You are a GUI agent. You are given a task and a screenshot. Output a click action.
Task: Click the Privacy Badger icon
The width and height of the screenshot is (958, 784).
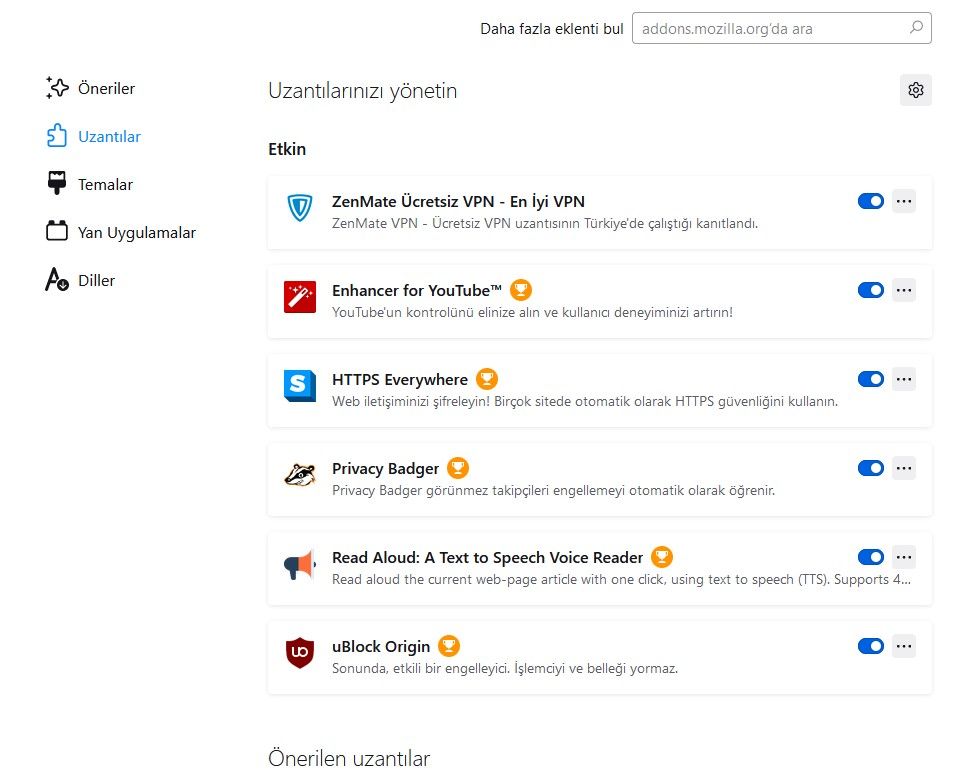pyautogui.click(x=300, y=474)
